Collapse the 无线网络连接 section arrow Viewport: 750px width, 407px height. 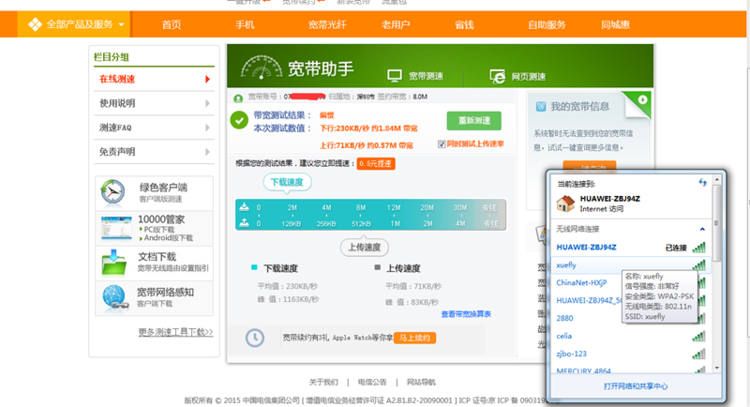701,230
